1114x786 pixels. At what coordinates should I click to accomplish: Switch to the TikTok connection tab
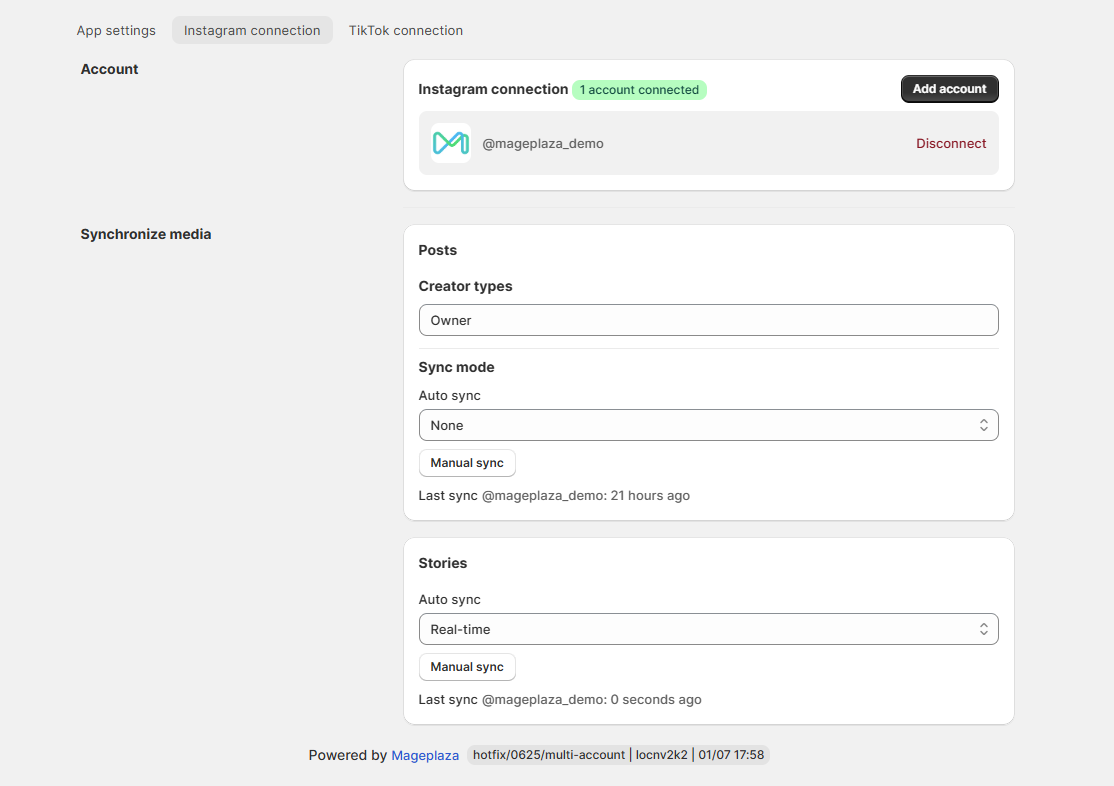[x=406, y=31]
